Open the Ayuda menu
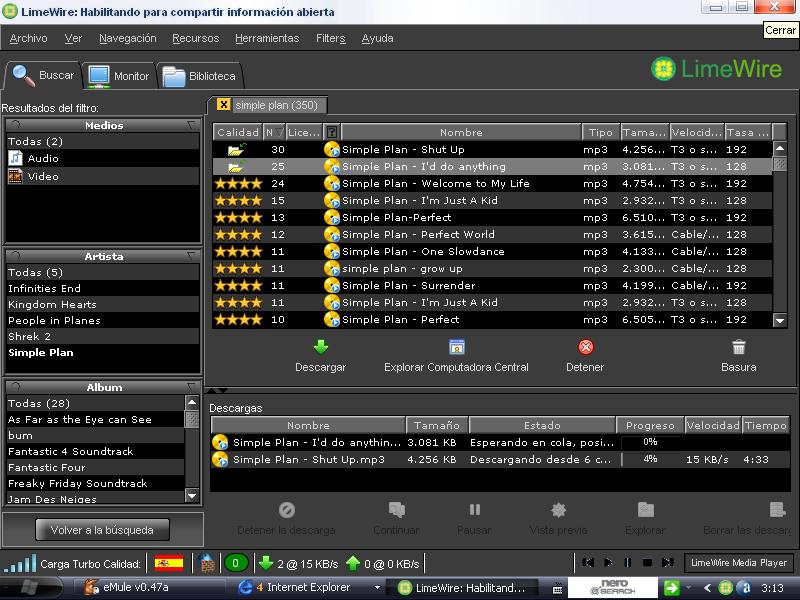The width and height of the screenshot is (800, 600). [x=377, y=38]
